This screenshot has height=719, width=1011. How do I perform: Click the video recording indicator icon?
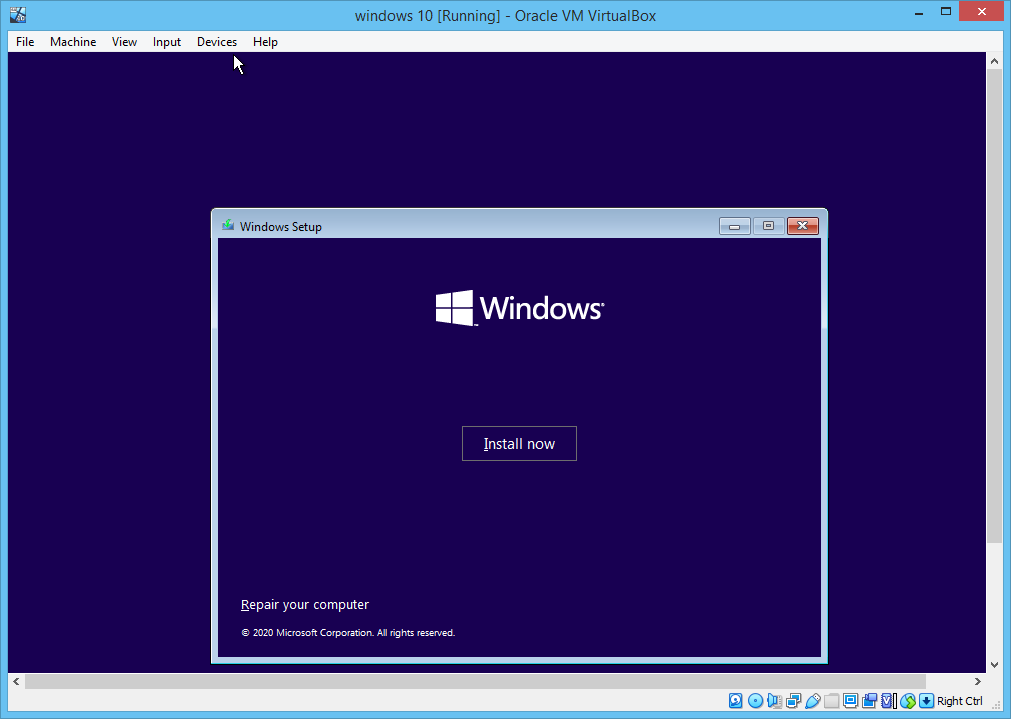869,700
